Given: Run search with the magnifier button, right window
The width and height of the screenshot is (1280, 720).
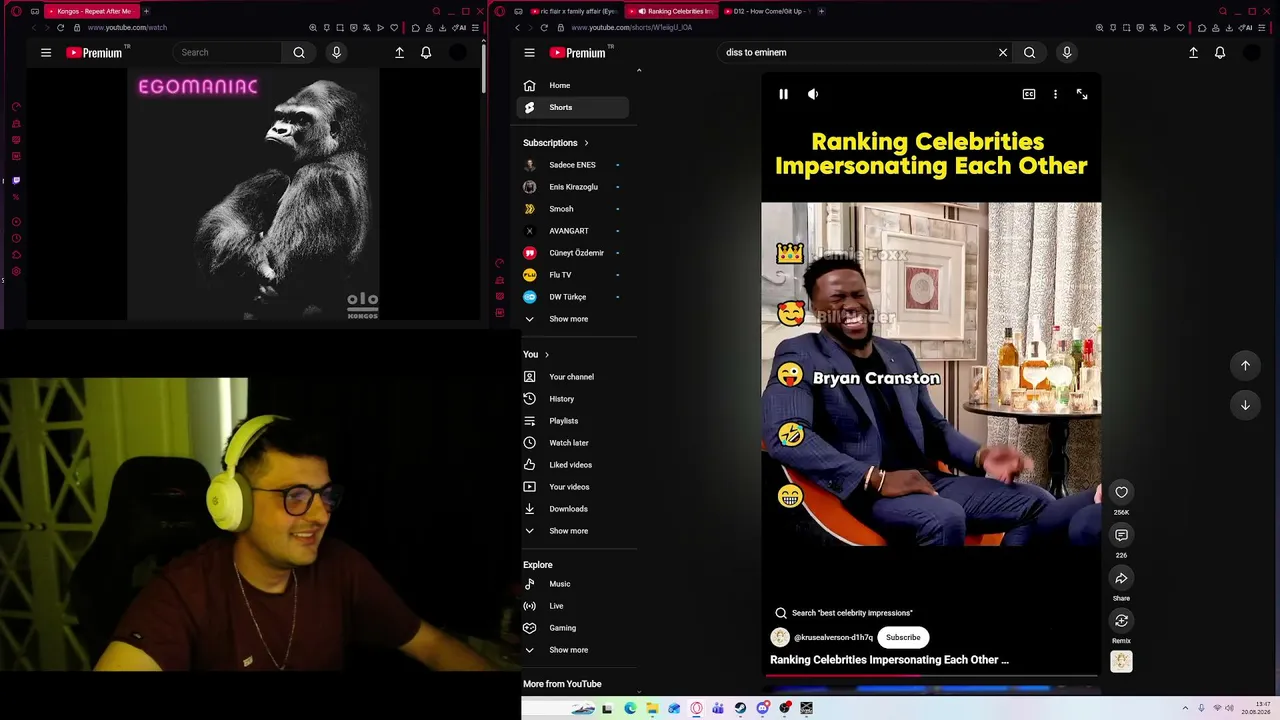Looking at the screenshot, I should [x=1029, y=52].
